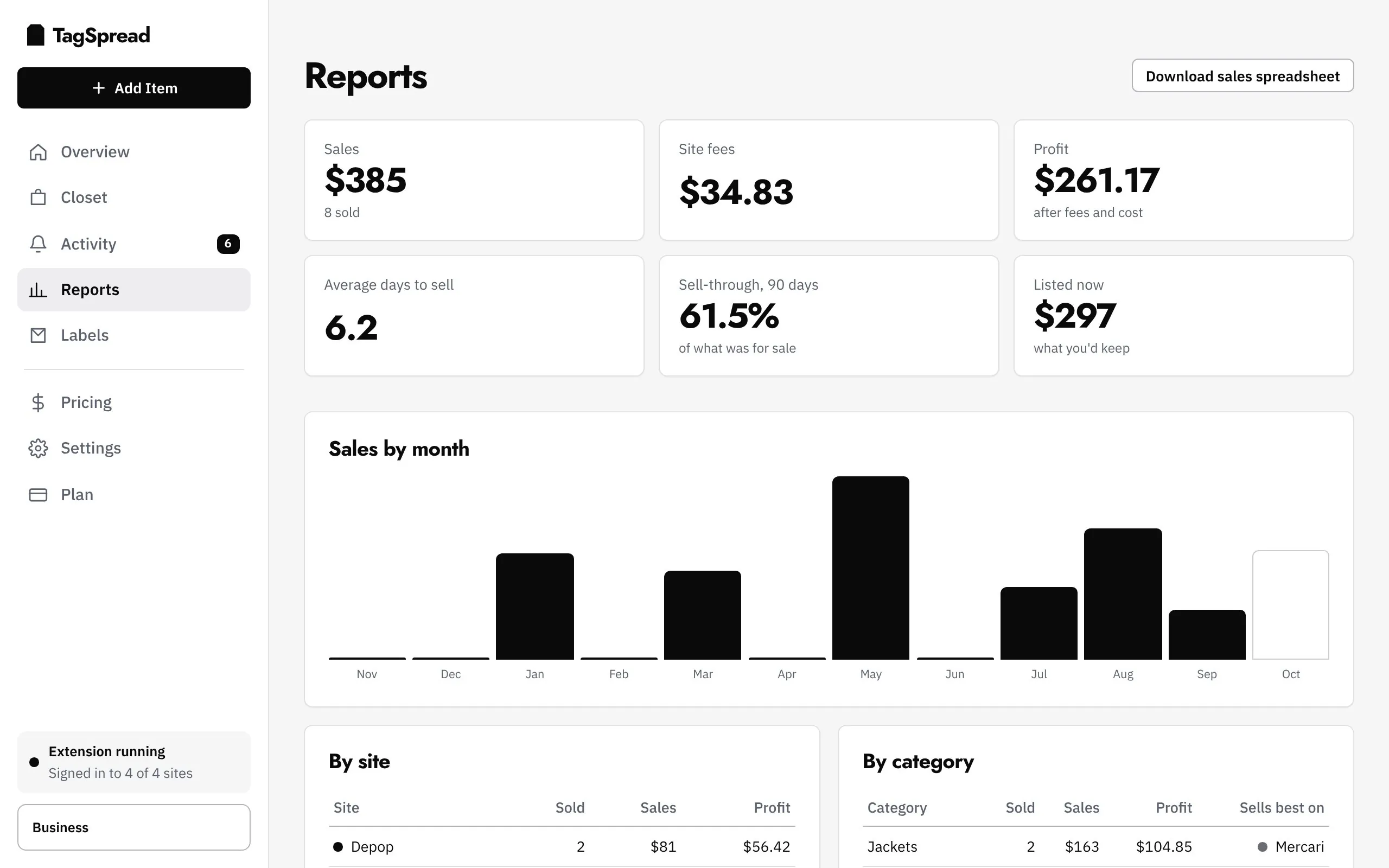Click the Business plan button
This screenshot has width=1389, height=868.
pos(133,827)
